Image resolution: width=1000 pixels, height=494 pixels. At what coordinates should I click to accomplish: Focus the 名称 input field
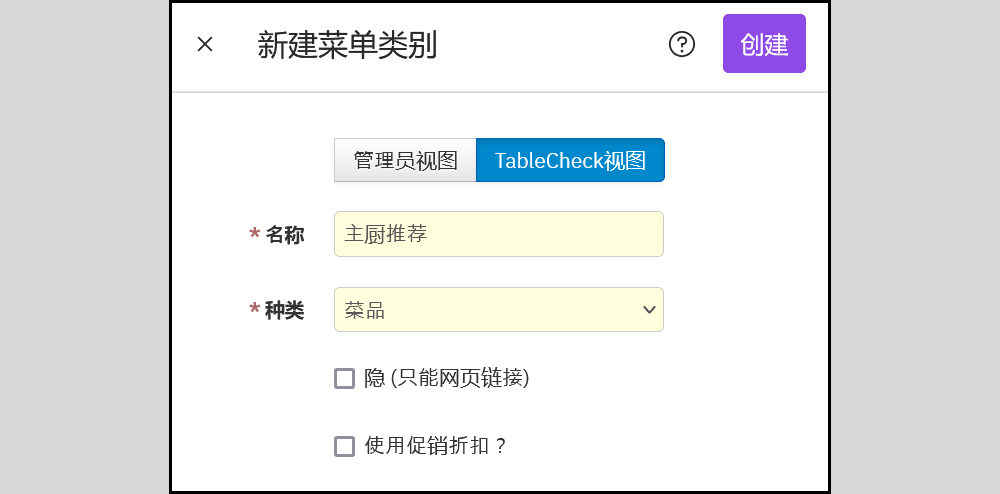[499, 234]
